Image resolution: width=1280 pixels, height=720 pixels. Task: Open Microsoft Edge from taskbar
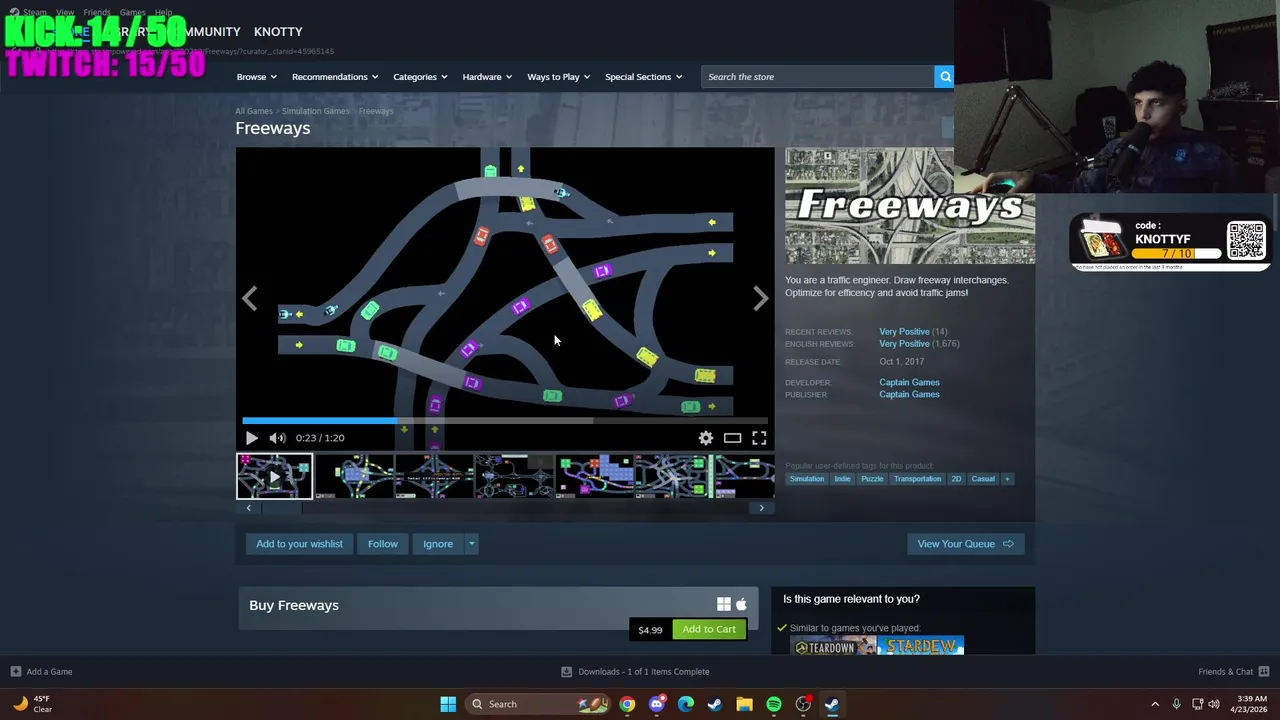(685, 704)
